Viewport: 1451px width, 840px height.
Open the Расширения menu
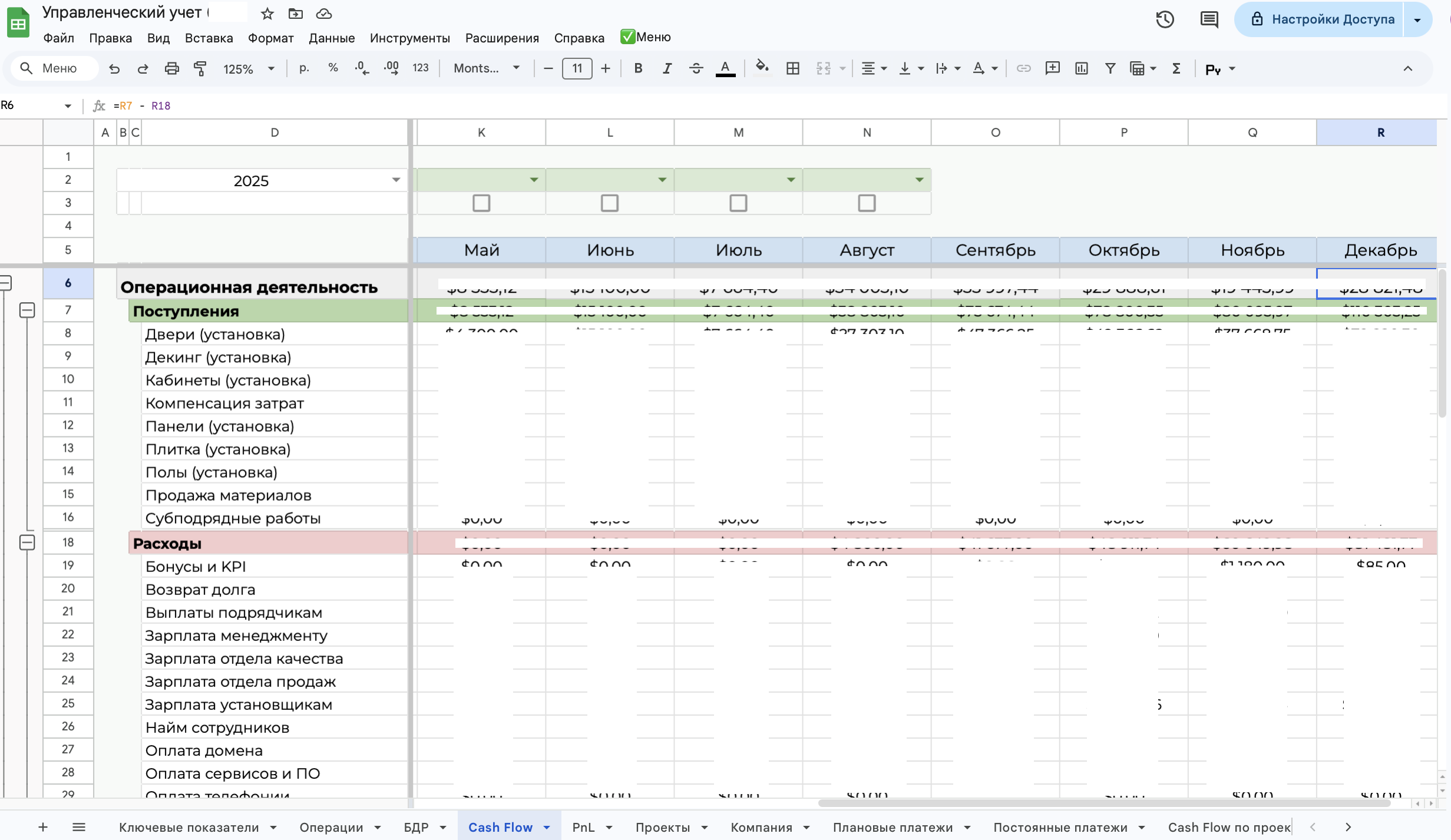point(502,38)
